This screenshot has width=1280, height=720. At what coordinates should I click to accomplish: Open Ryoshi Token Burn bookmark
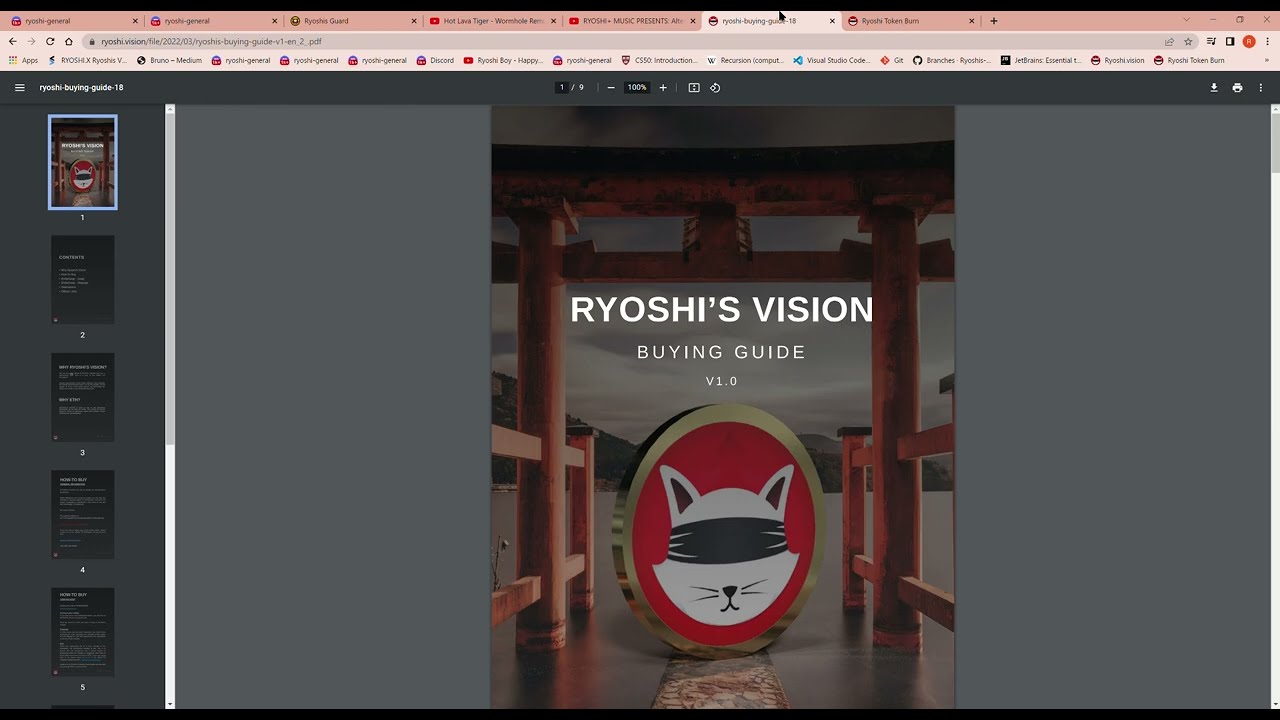[1189, 60]
